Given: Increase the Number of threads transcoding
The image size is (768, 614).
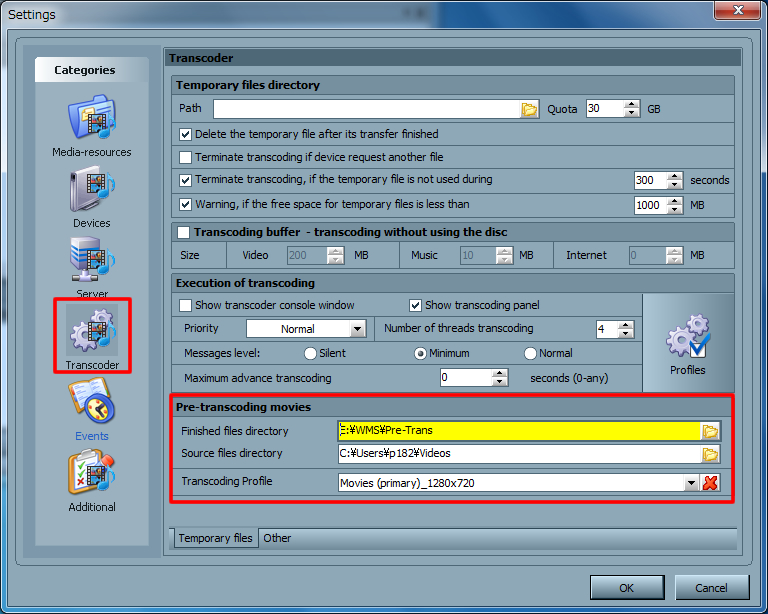Looking at the screenshot, I should pyautogui.click(x=626, y=324).
